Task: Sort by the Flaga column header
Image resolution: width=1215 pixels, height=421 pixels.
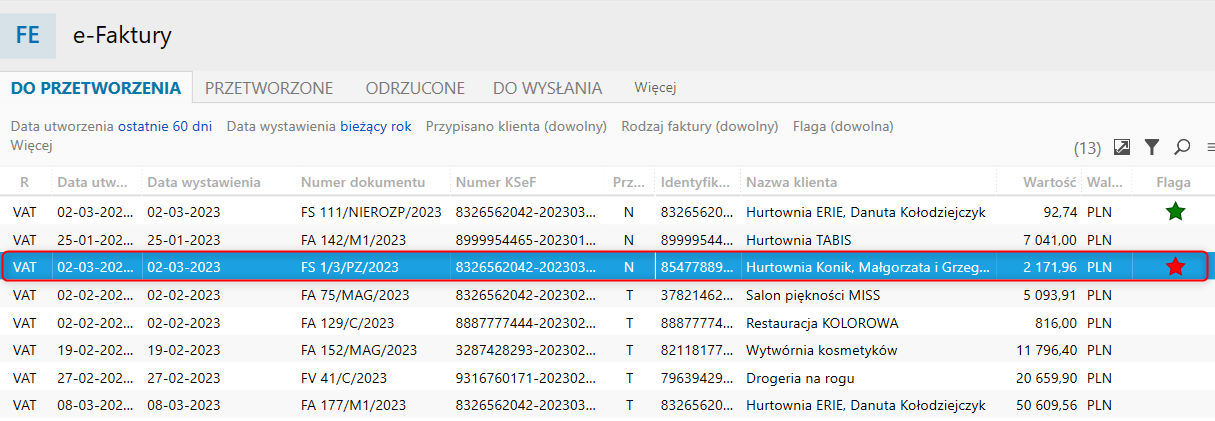Action: click(x=1174, y=182)
